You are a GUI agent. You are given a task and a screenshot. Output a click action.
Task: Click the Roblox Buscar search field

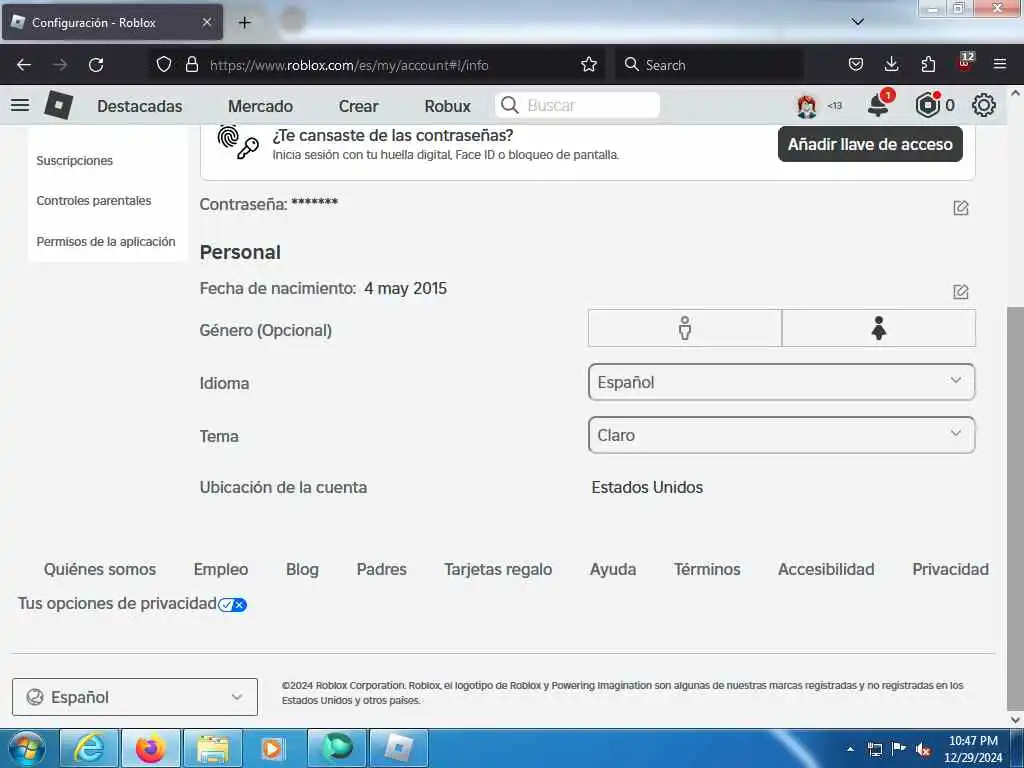pyautogui.click(x=577, y=105)
